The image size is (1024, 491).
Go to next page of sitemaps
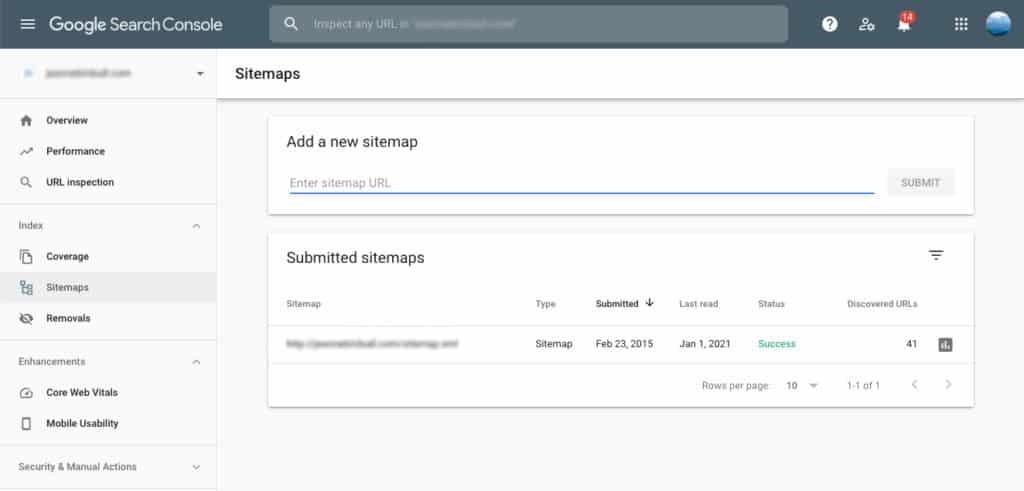pos(948,385)
